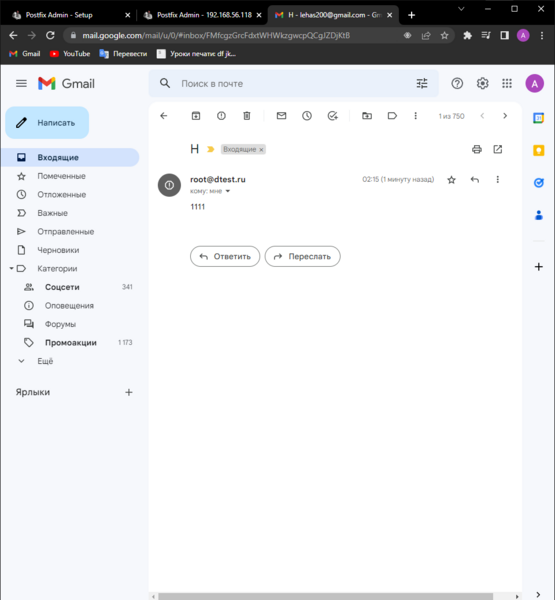Open the Помеченные starred folder
The height and width of the screenshot is (600, 555).
tap(70, 176)
